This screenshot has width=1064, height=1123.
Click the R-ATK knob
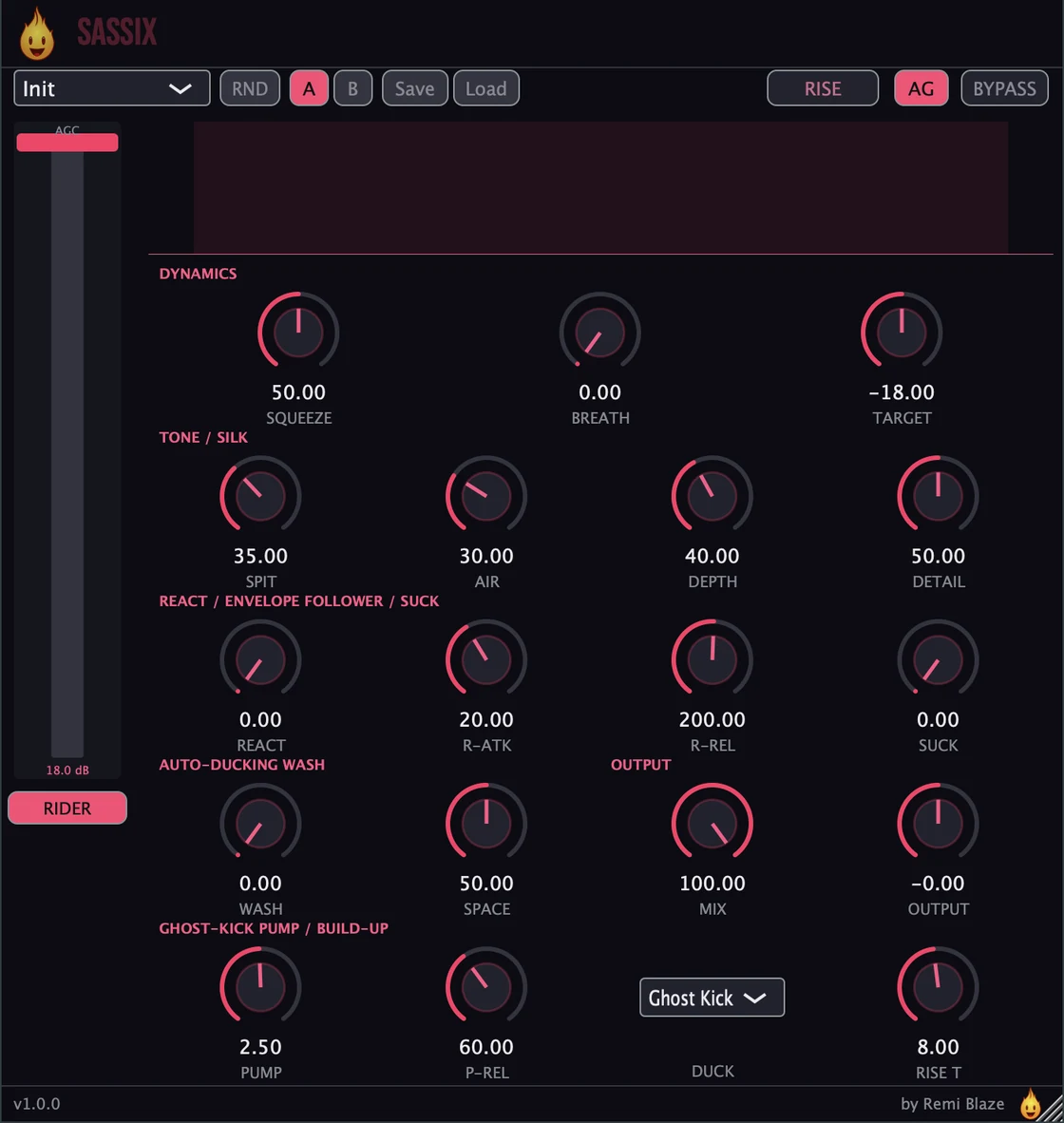tap(486, 659)
